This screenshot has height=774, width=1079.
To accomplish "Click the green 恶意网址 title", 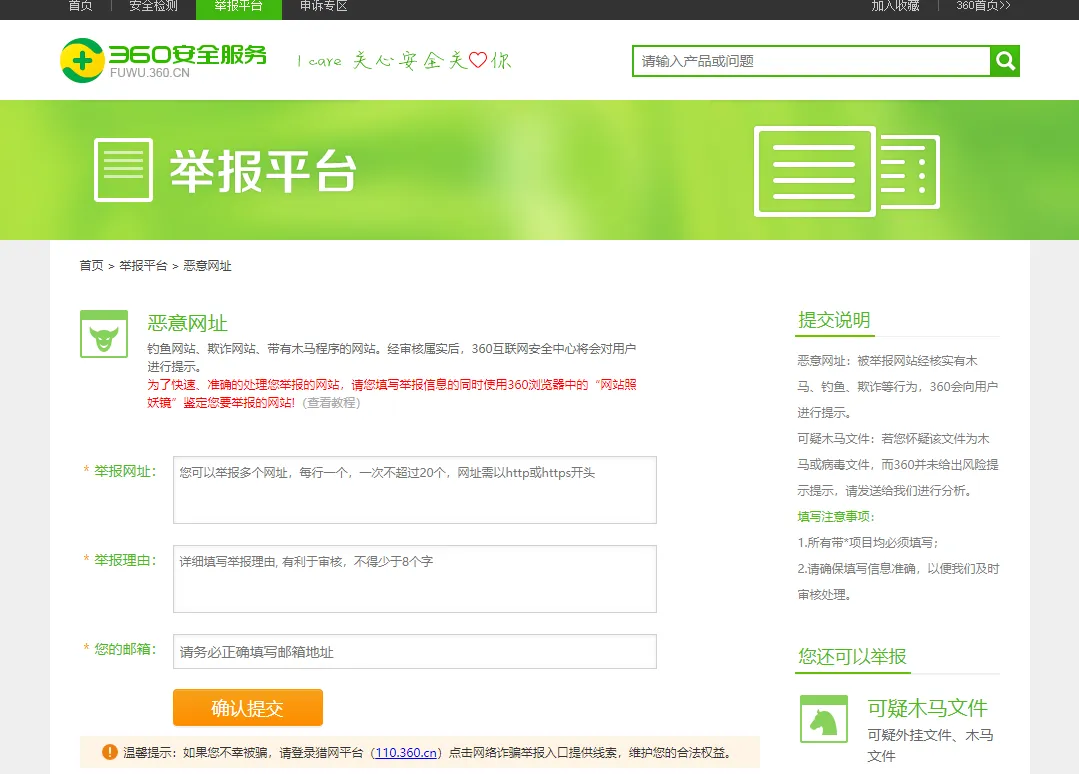I will (x=187, y=323).
